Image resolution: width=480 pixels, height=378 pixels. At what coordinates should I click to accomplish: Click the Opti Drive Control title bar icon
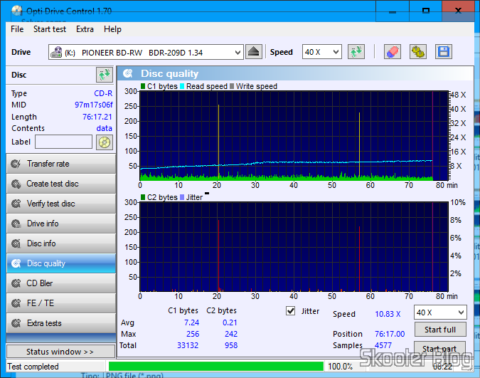17,11
